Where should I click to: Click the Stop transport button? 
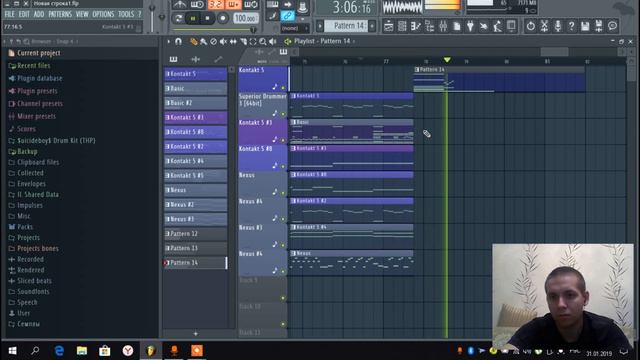[x=207, y=18]
